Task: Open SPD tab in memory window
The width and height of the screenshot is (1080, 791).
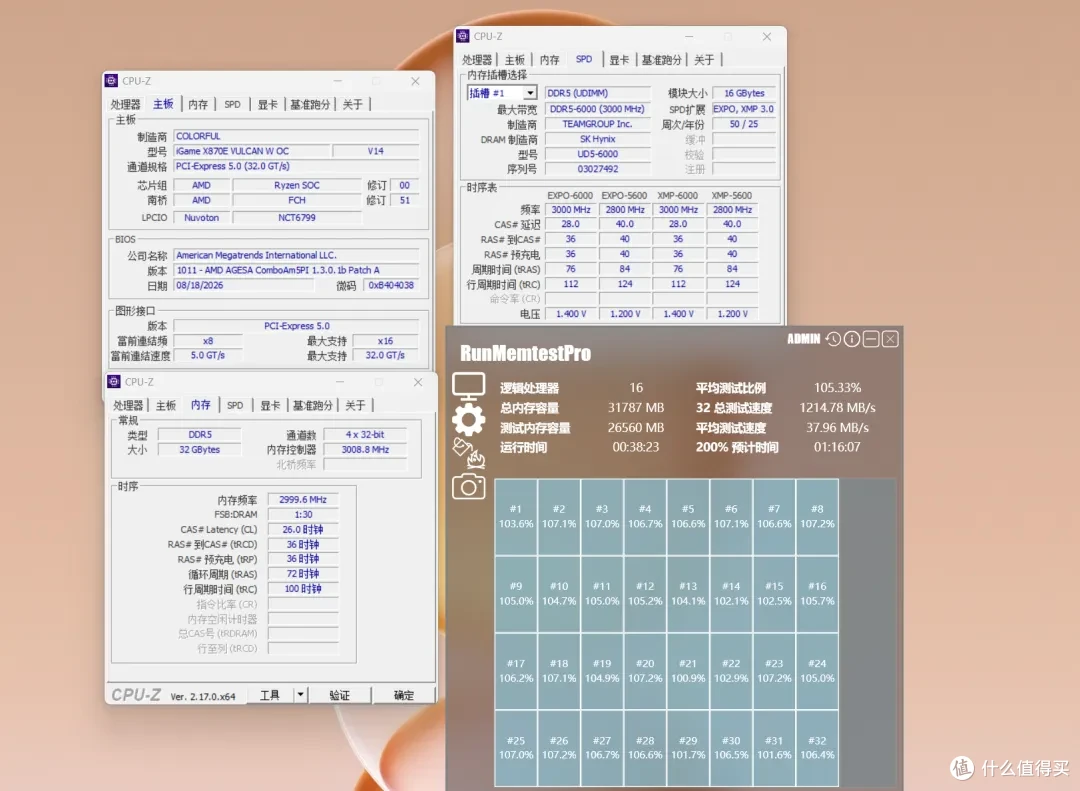Action: pyautogui.click(x=236, y=406)
